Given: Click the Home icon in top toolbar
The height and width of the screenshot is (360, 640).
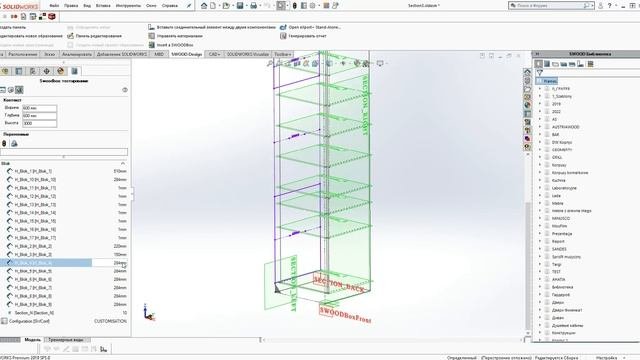Looking at the screenshot, I should click(x=204, y=6).
